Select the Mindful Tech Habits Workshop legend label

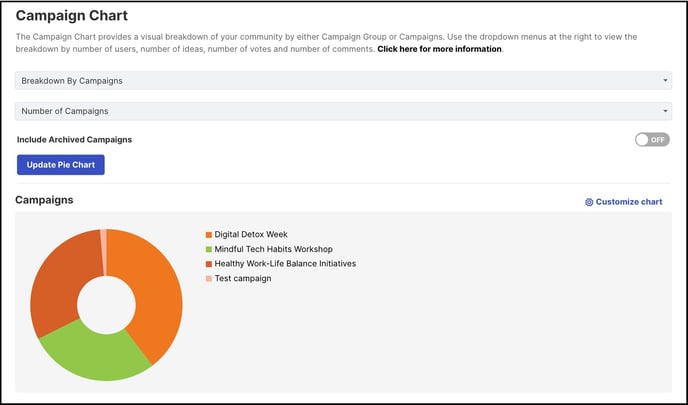pyautogui.click(x=273, y=249)
